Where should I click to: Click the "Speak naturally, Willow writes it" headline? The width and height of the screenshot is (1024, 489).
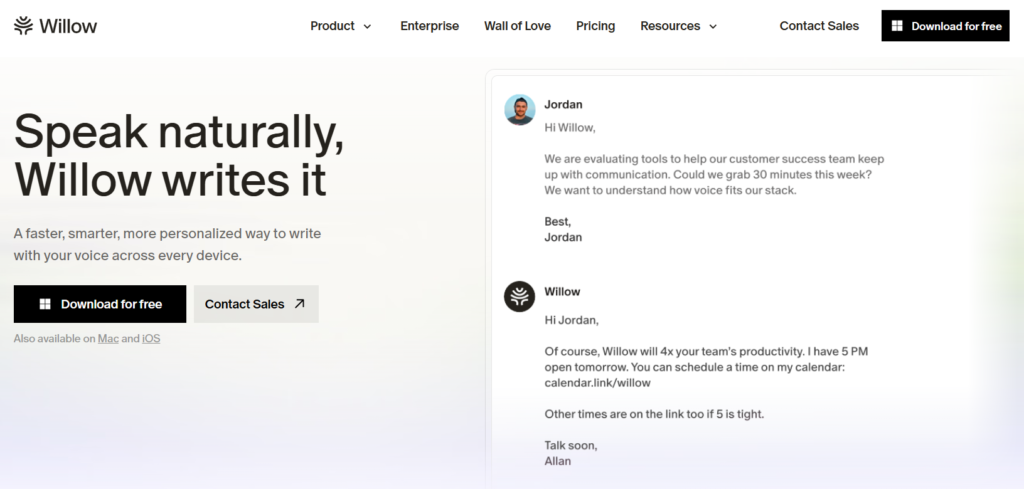[179, 155]
